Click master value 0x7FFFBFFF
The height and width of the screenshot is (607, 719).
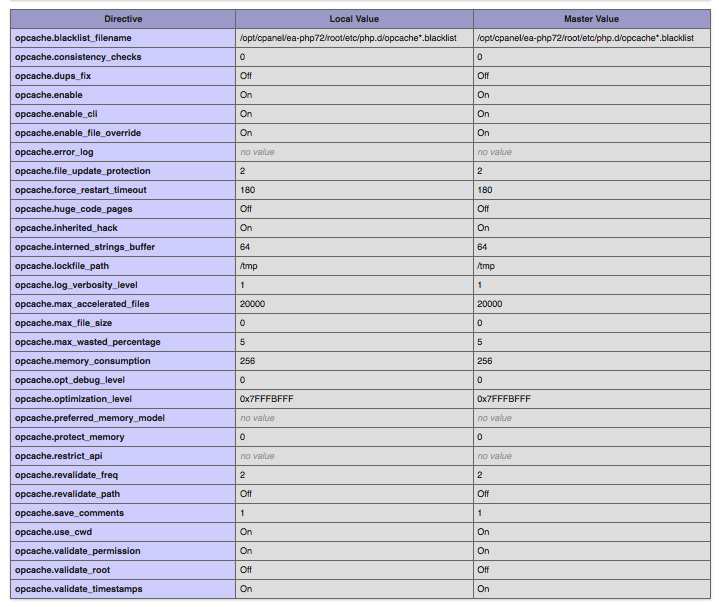tap(503, 399)
